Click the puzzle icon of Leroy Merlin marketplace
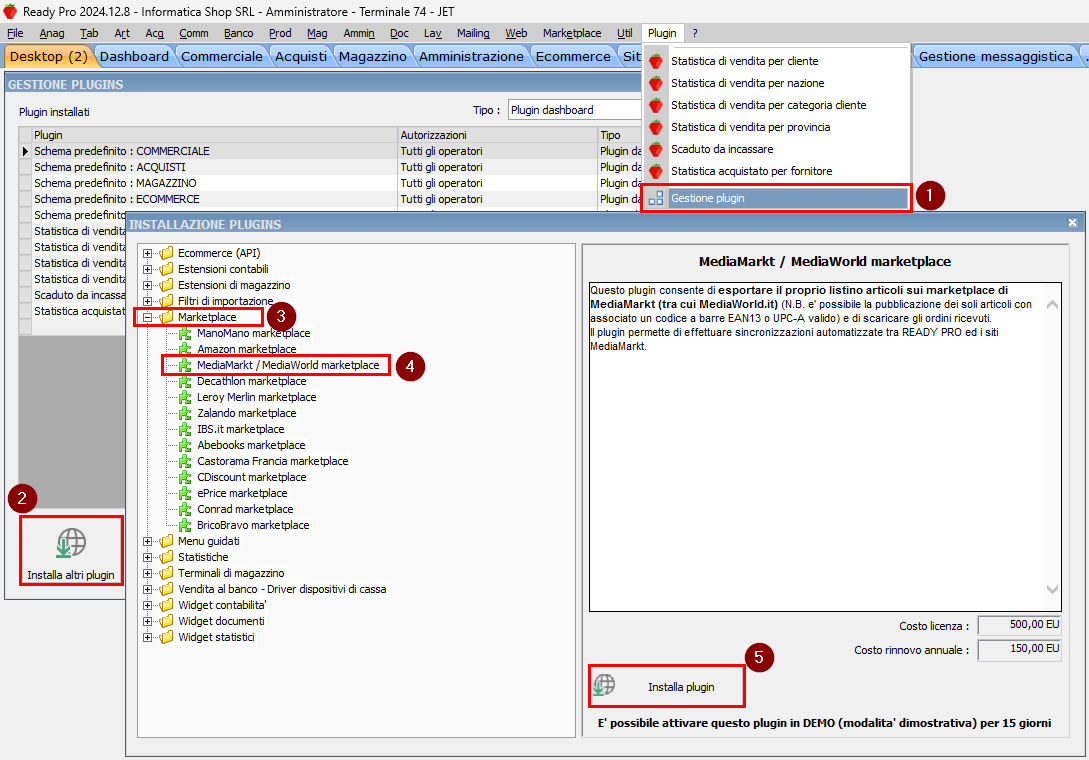The width and height of the screenshot is (1089, 760). [x=185, y=397]
